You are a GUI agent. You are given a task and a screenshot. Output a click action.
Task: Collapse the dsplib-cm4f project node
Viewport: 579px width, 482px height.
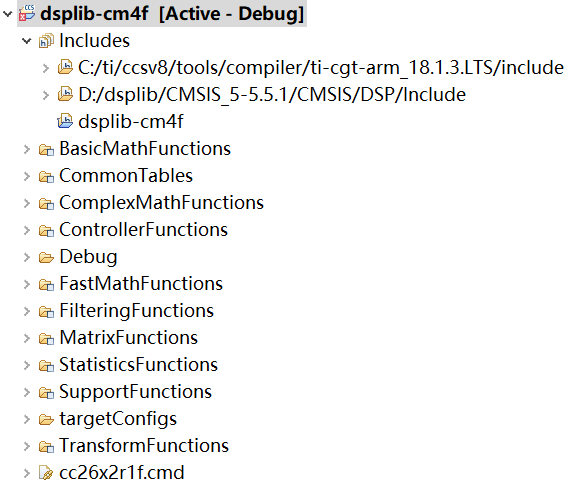7,14
